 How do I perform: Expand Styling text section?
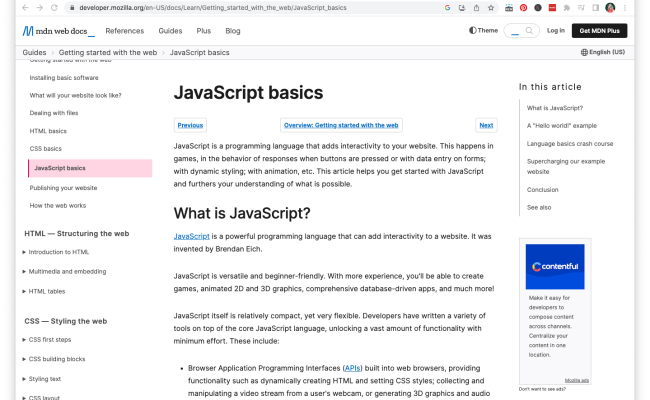pos(41,379)
